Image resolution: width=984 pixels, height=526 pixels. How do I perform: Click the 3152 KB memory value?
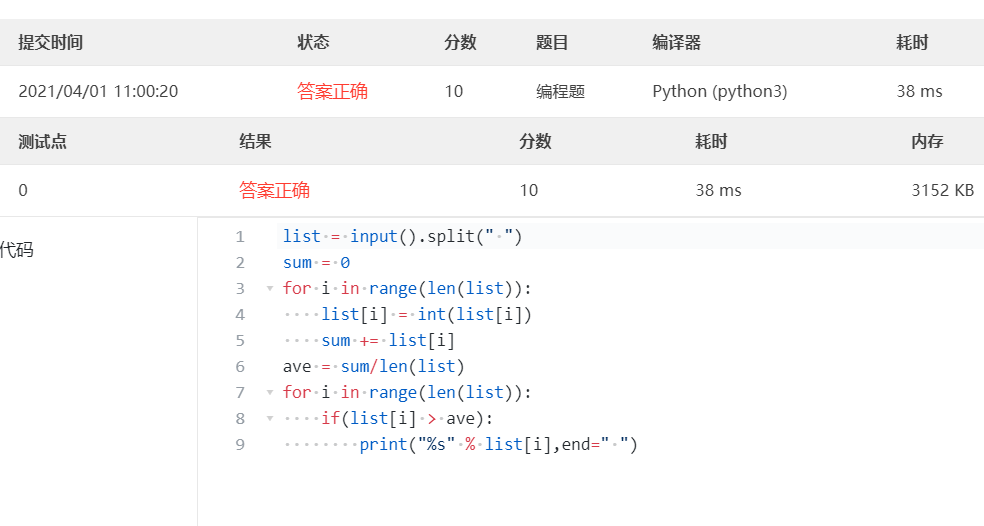coord(943,190)
